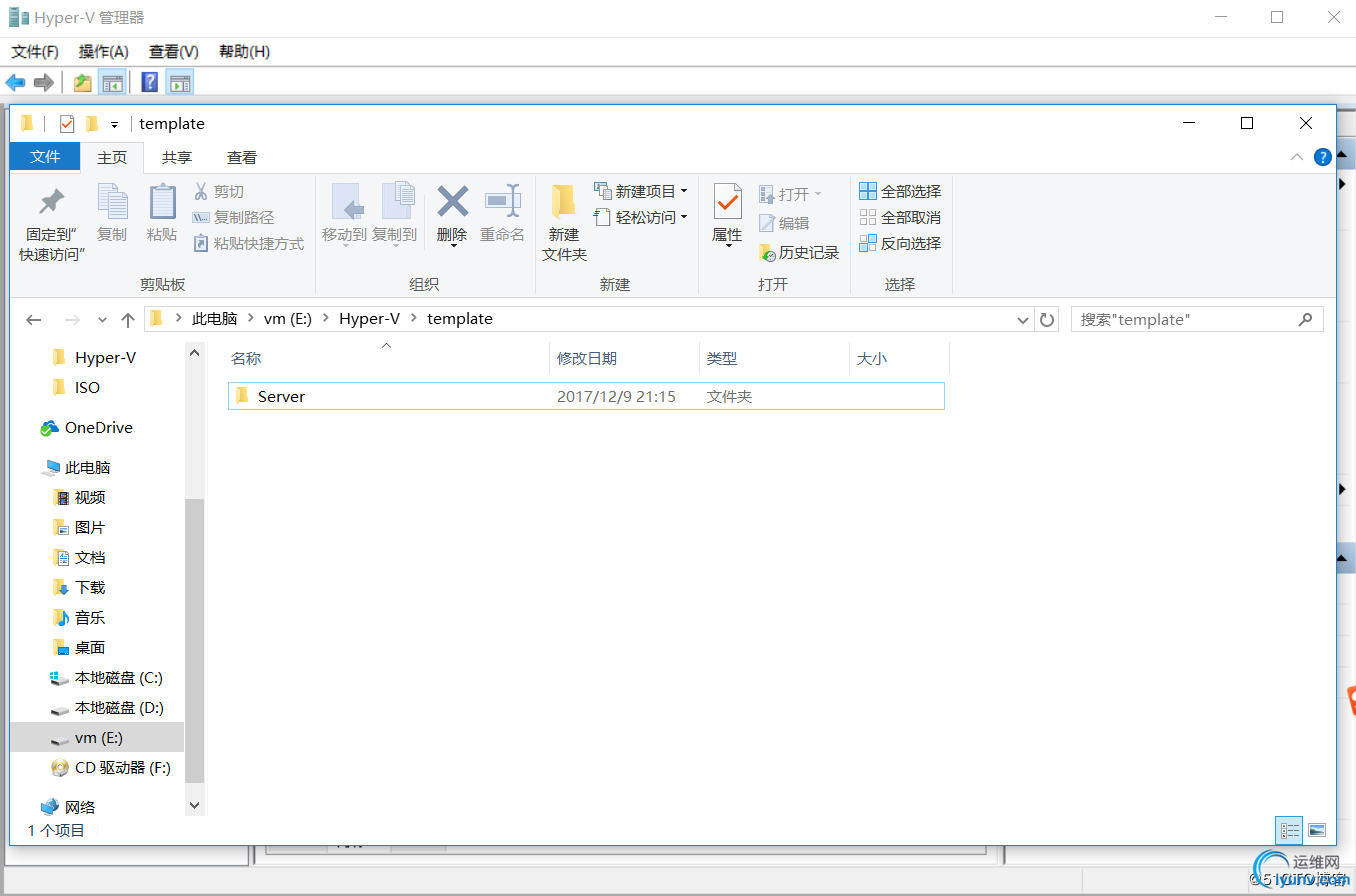Pin to Quick access (固定到"快速访问")
1356x896 pixels.
pyautogui.click(x=52, y=225)
